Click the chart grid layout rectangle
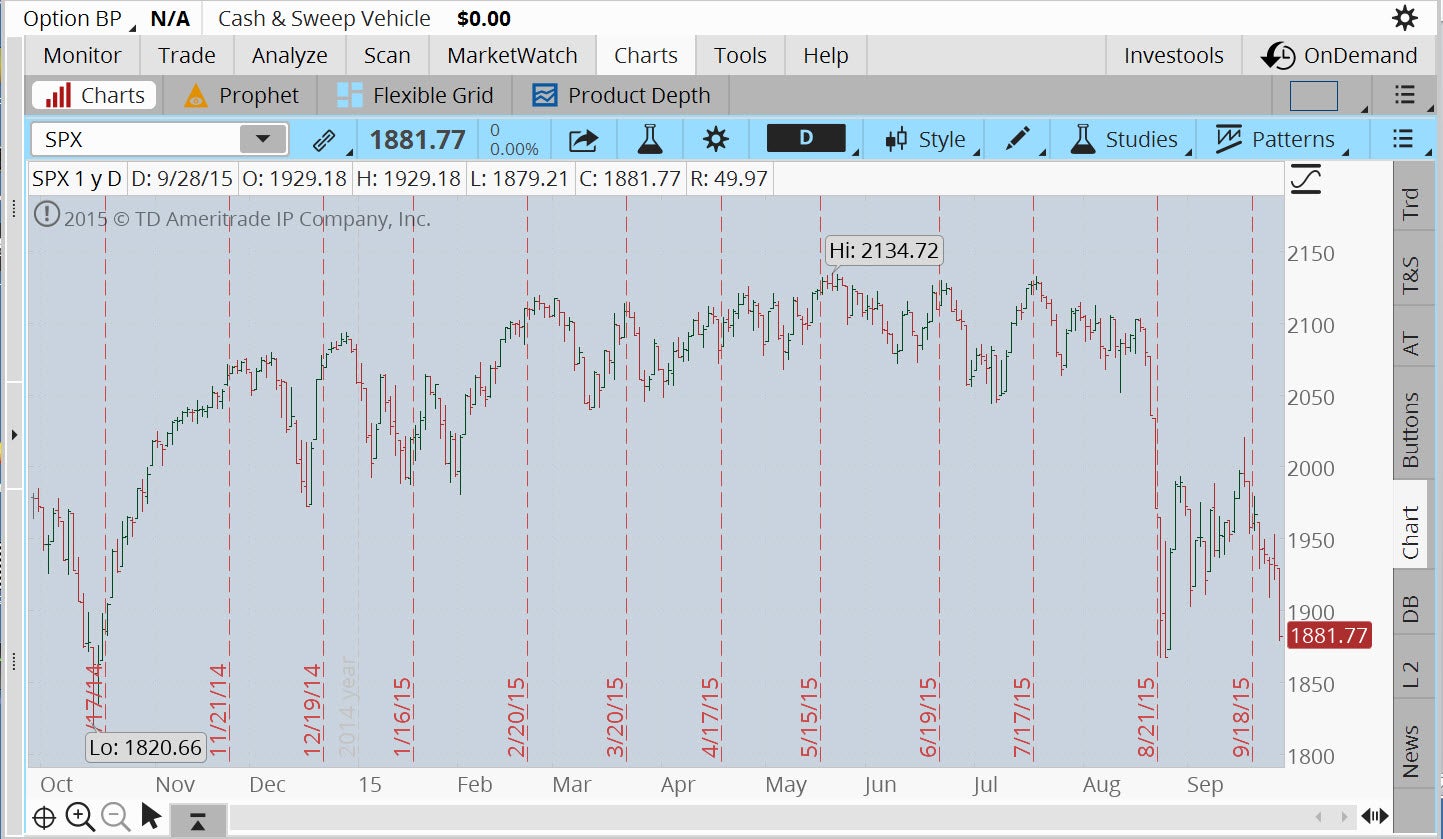Viewport: 1443px width, 839px height. point(1313,96)
